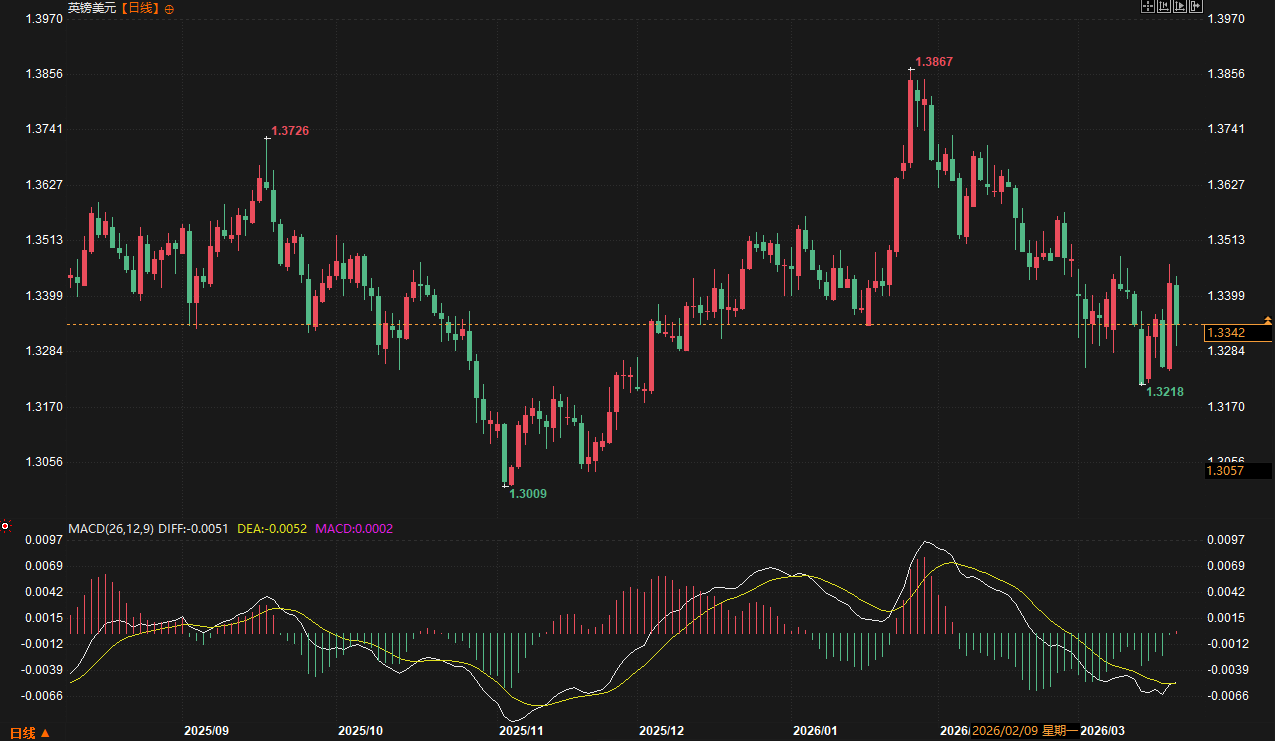The image size is (1275, 741).
Task: Click the 1.3009 low price label
Action: click(x=528, y=494)
